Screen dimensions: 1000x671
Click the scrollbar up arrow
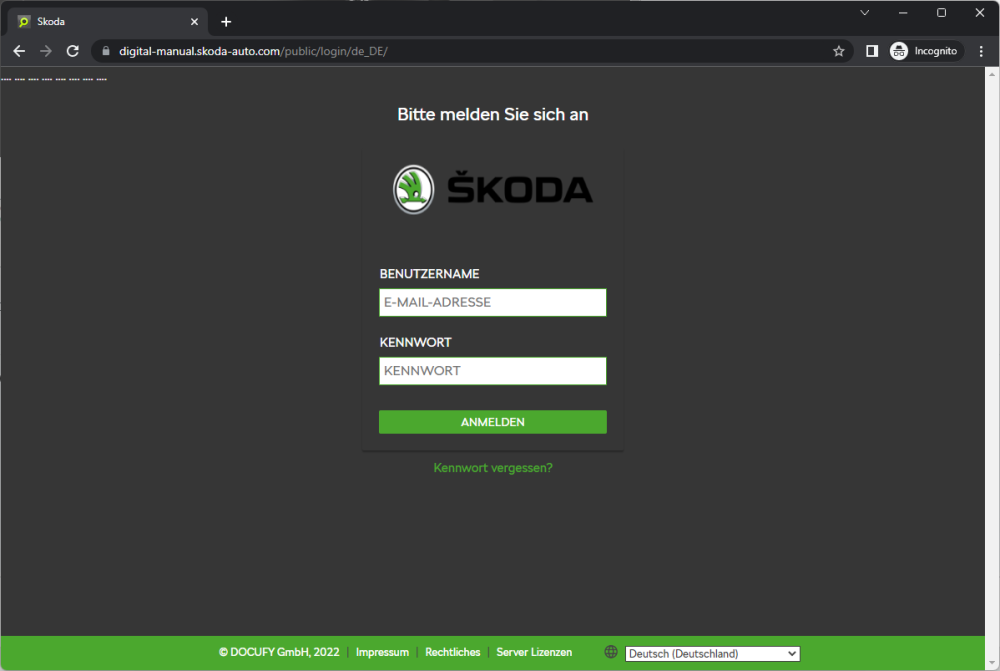992,74
